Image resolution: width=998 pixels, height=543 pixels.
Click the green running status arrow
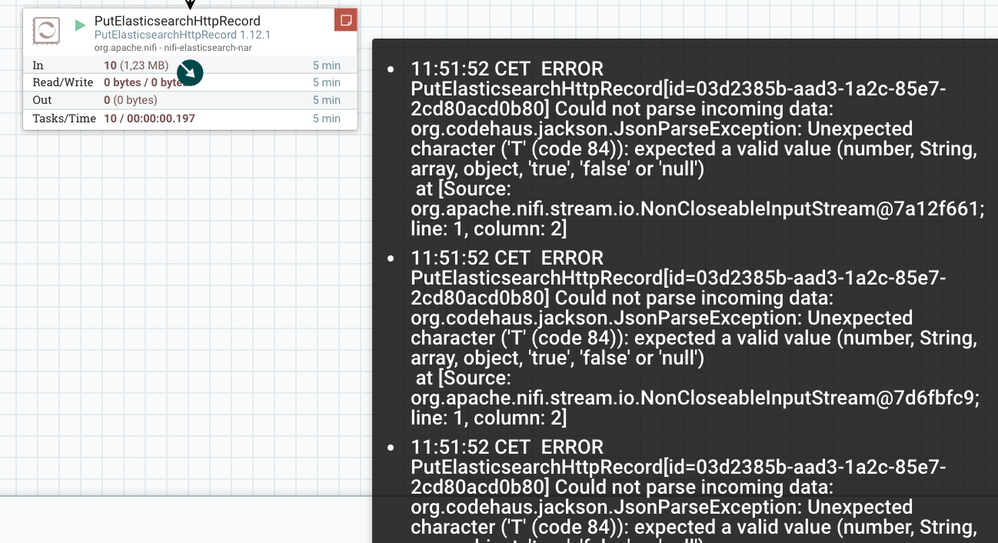coord(80,25)
